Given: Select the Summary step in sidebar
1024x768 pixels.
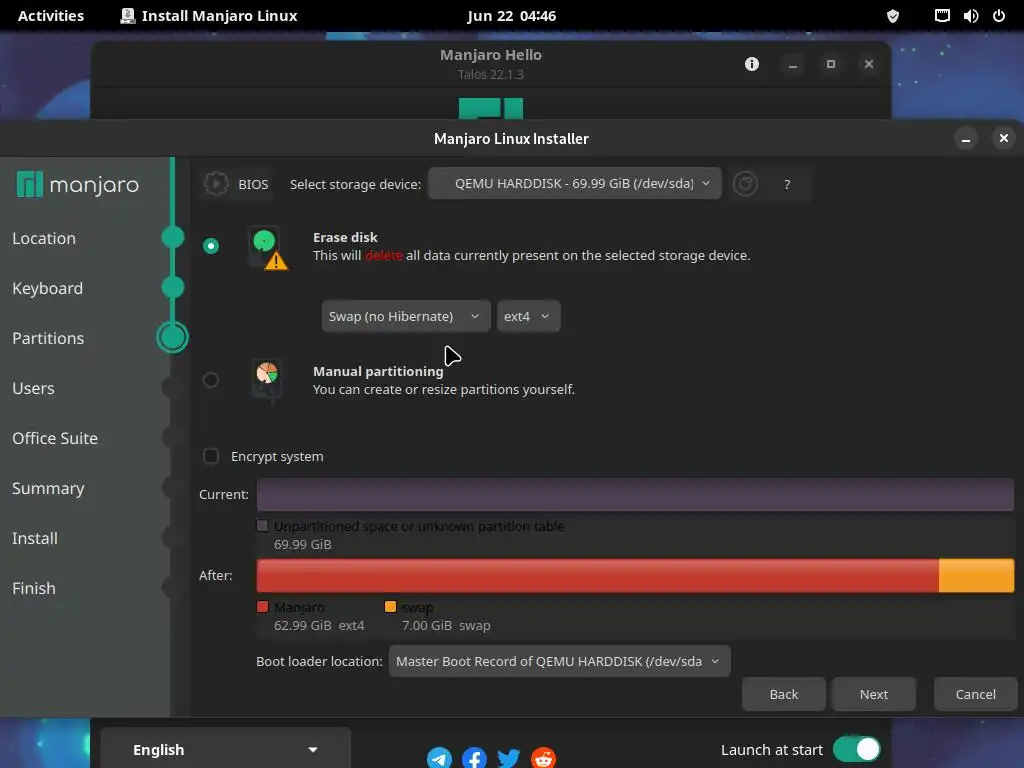Looking at the screenshot, I should (48, 488).
